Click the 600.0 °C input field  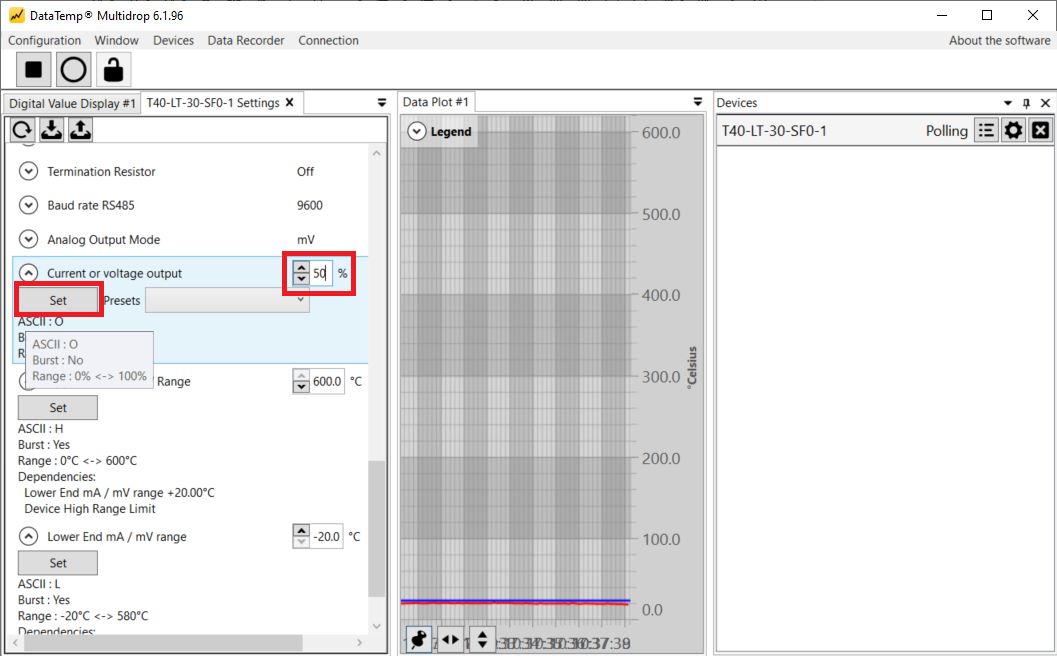(x=327, y=381)
